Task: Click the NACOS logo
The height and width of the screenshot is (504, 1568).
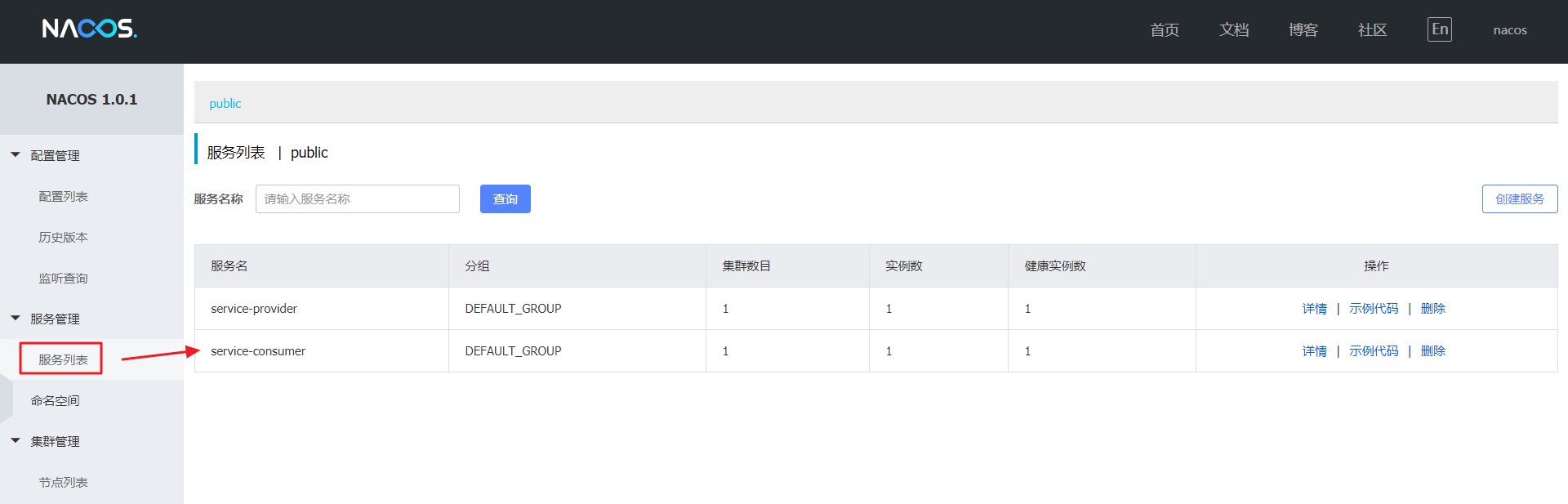Action: coord(89,29)
